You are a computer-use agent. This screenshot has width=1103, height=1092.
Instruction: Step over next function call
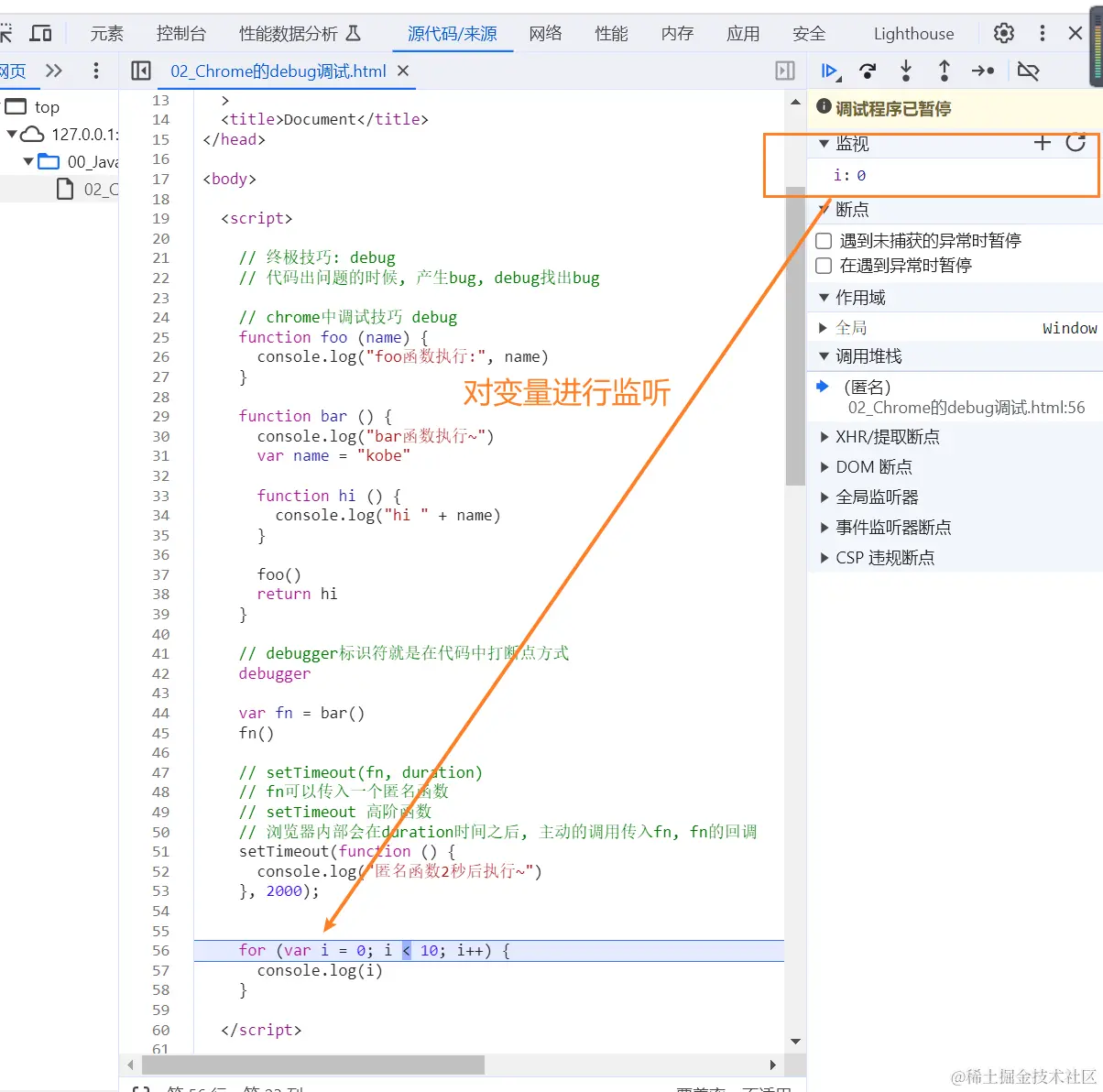pyautogui.click(x=868, y=71)
